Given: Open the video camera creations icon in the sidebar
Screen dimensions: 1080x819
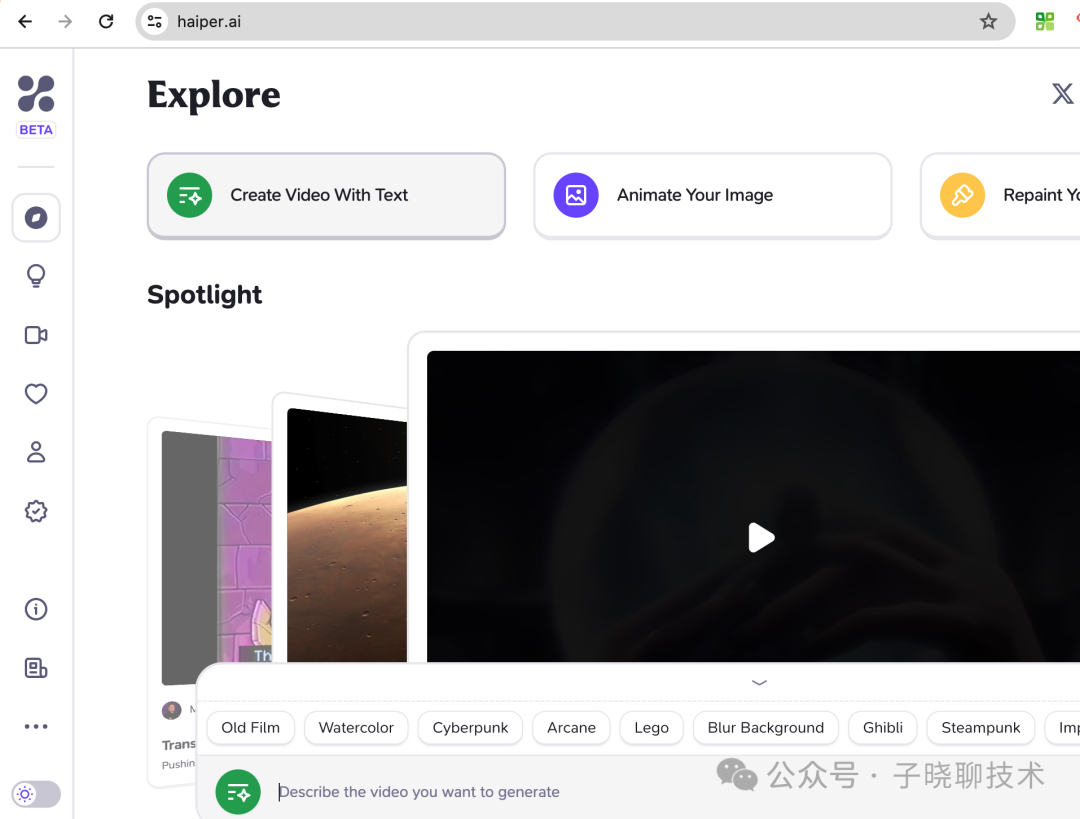Looking at the screenshot, I should pyautogui.click(x=36, y=335).
